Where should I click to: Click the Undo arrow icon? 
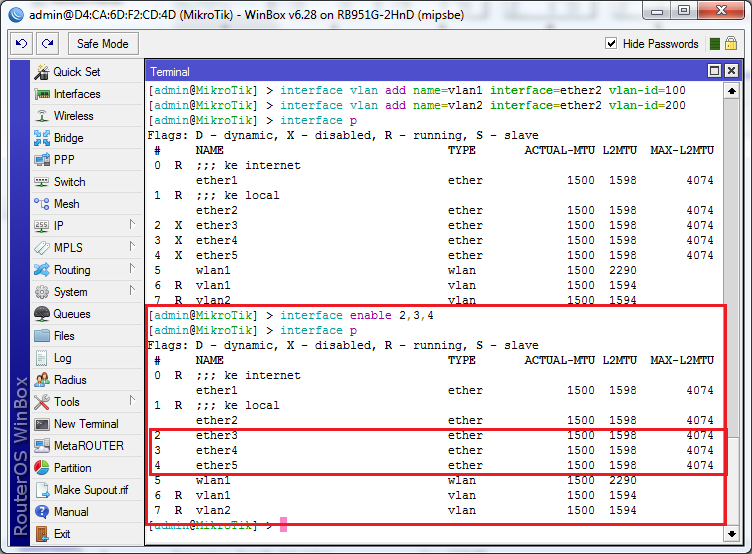click(x=21, y=44)
